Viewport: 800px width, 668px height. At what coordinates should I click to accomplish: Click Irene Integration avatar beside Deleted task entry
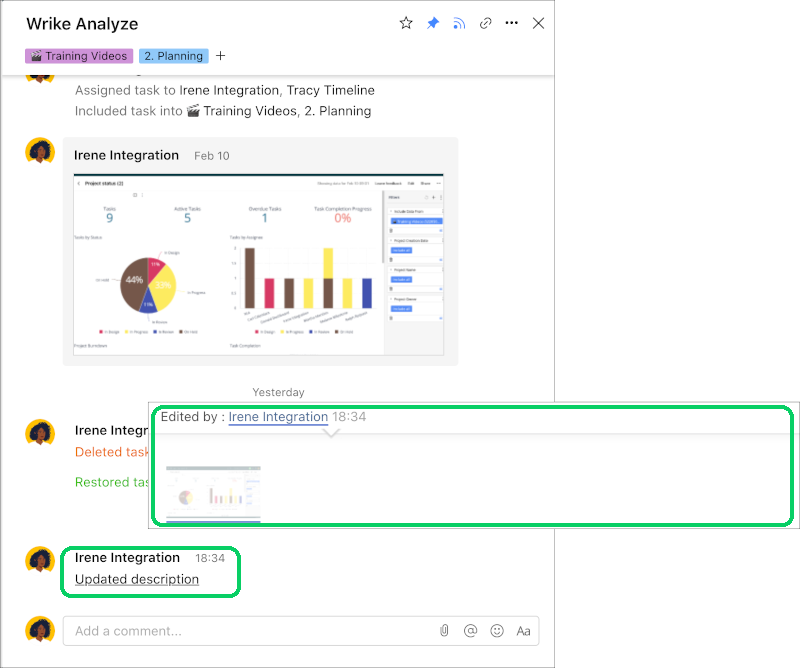point(40,433)
